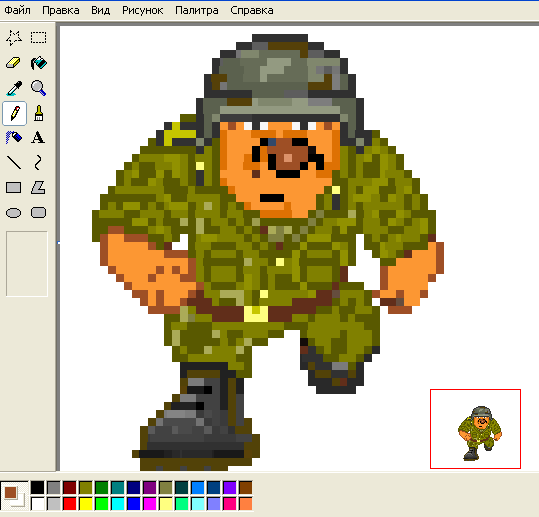Select the Free-Form Select tool
Image resolution: width=539 pixels, height=517 pixels.
point(14,38)
